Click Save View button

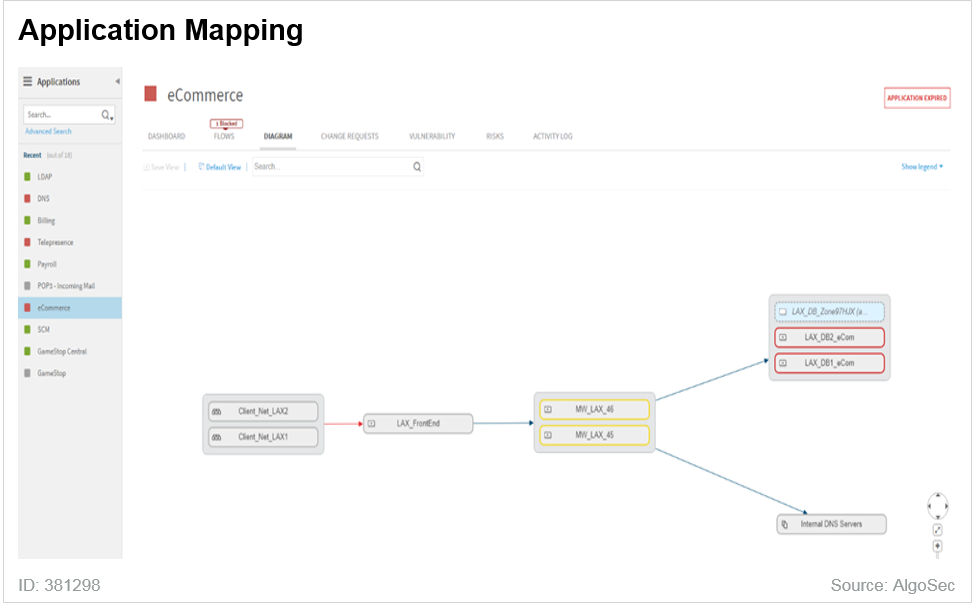click(161, 167)
